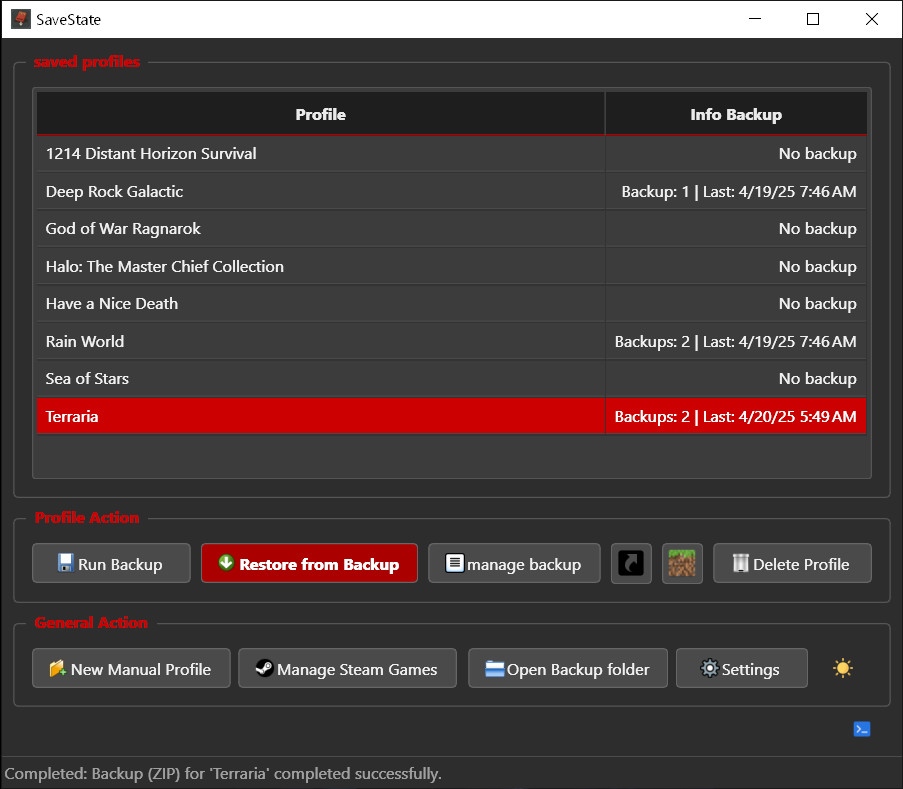903x789 pixels.
Task: Open Manage Steam Games
Action: 347,668
